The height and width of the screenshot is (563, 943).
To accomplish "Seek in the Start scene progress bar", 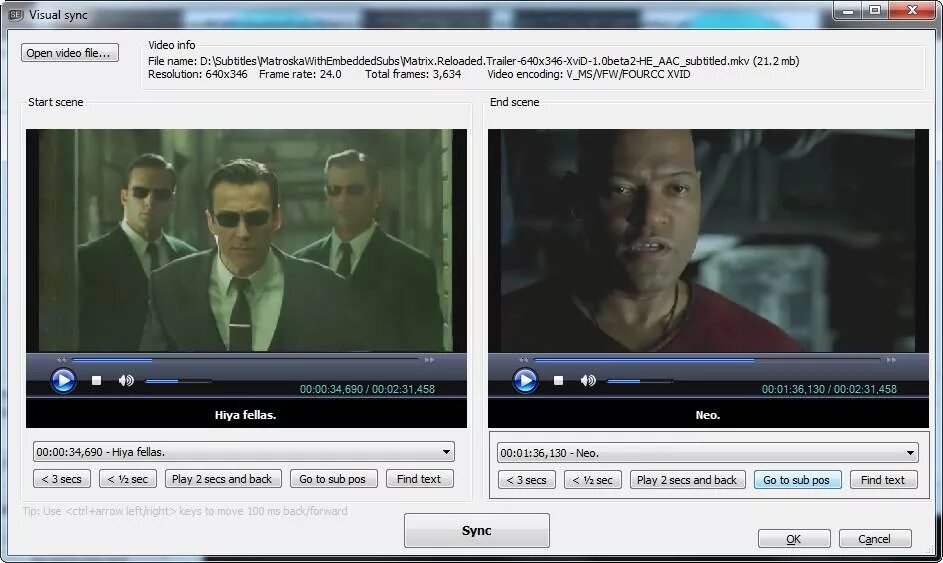I will (245, 360).
